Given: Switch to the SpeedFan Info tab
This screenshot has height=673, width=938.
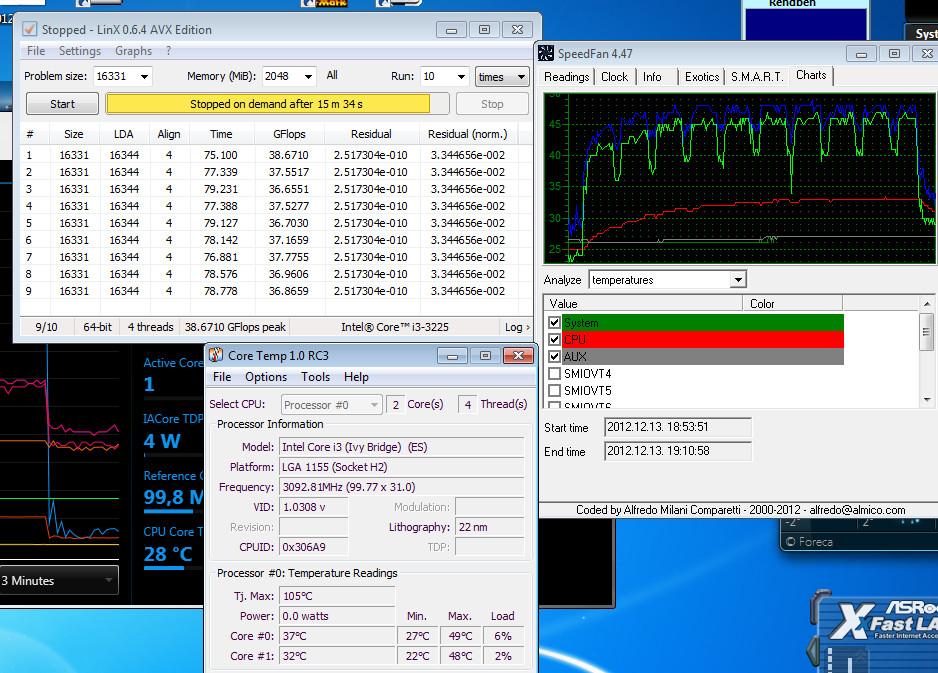Looking at the screenshot, I should [x=652, y=77].
